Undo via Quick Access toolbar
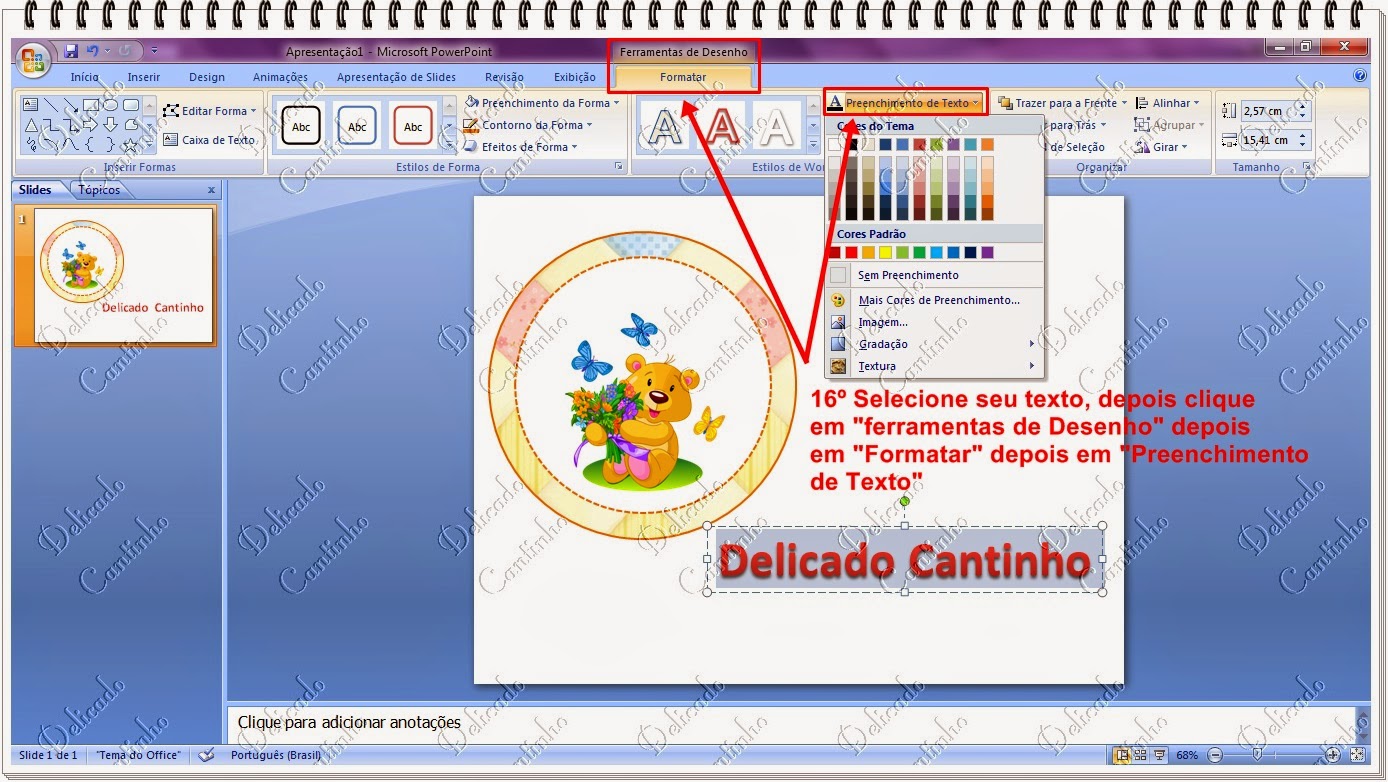1388x782 pixels. click(93, 51)
